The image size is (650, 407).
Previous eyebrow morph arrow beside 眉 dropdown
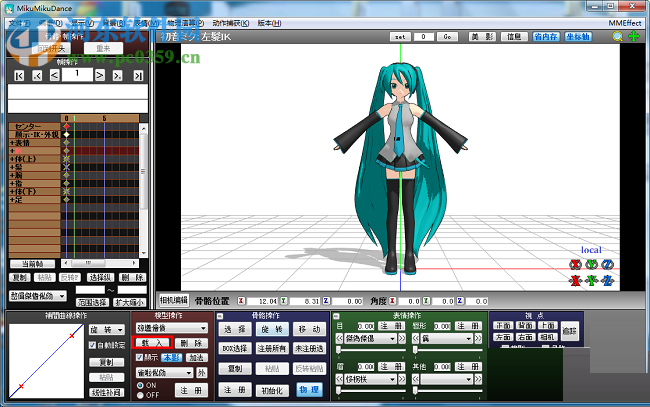point(339,379)
